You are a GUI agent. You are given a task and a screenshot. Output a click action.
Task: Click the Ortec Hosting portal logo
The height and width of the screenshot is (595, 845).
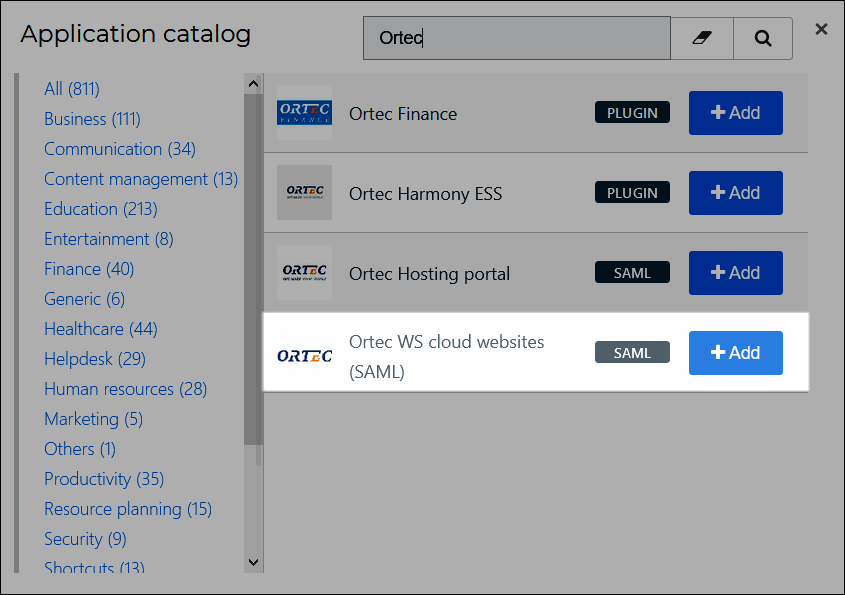(304, 272)
